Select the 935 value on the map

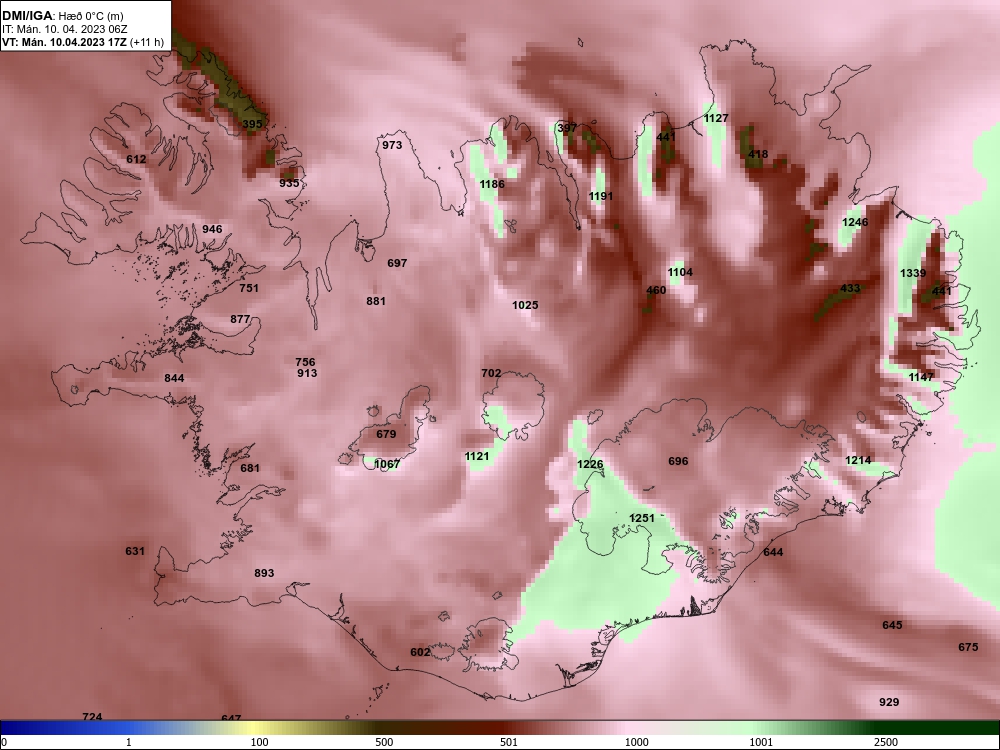coord(290,183)
